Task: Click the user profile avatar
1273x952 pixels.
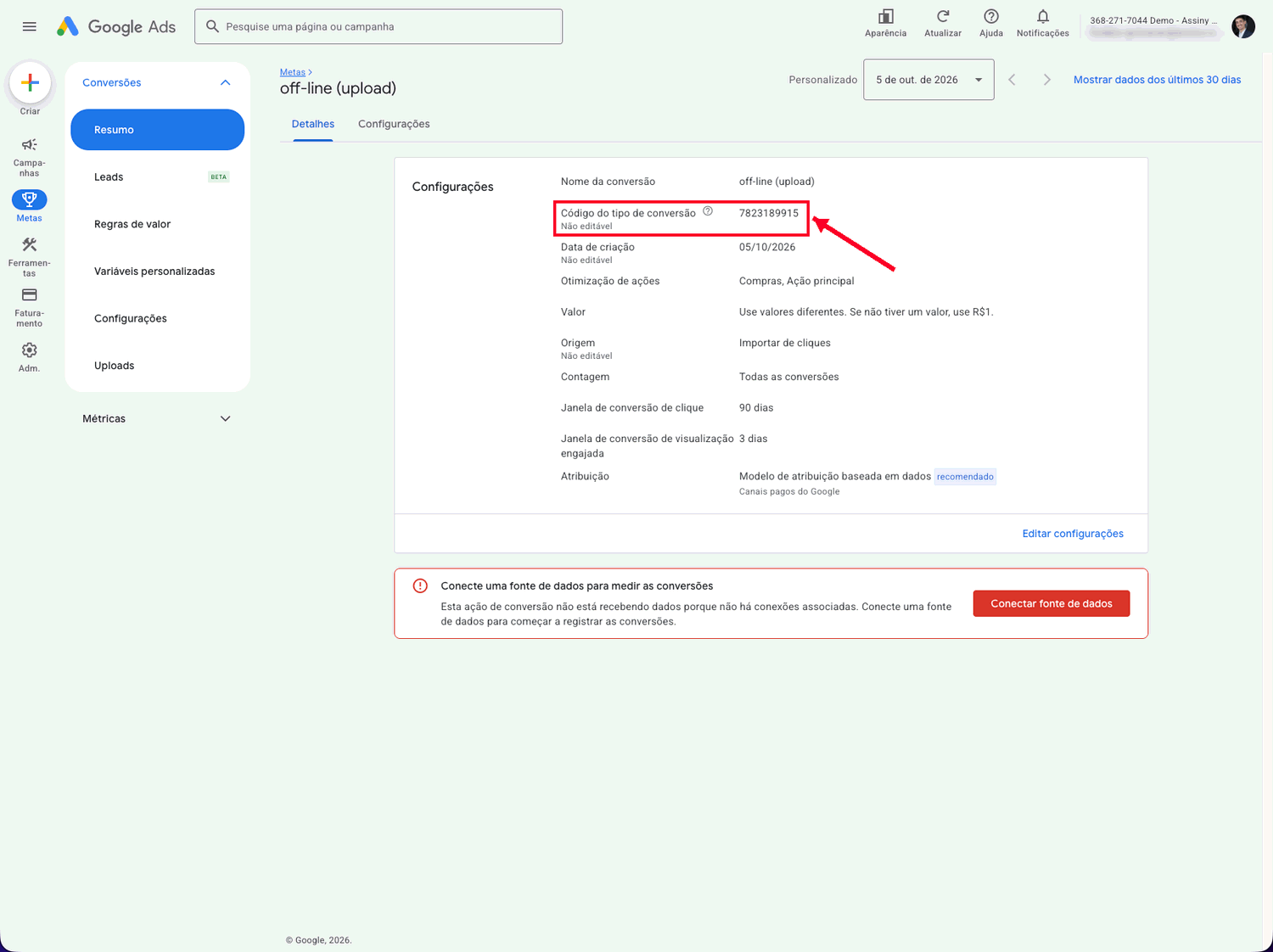Action: coord(1243,26)
